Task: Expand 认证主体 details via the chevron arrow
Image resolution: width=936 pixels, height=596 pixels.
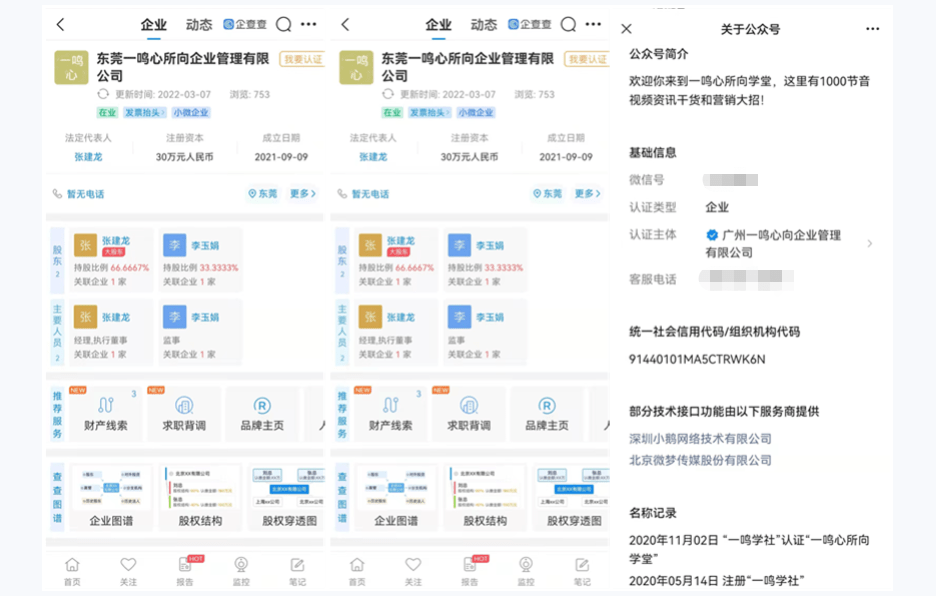Action: coord(869,243)
